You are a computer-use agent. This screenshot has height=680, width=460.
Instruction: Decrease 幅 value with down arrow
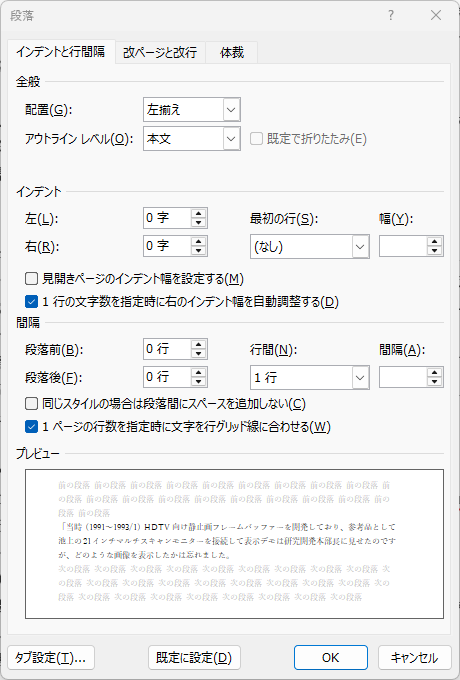pos(434,252)
